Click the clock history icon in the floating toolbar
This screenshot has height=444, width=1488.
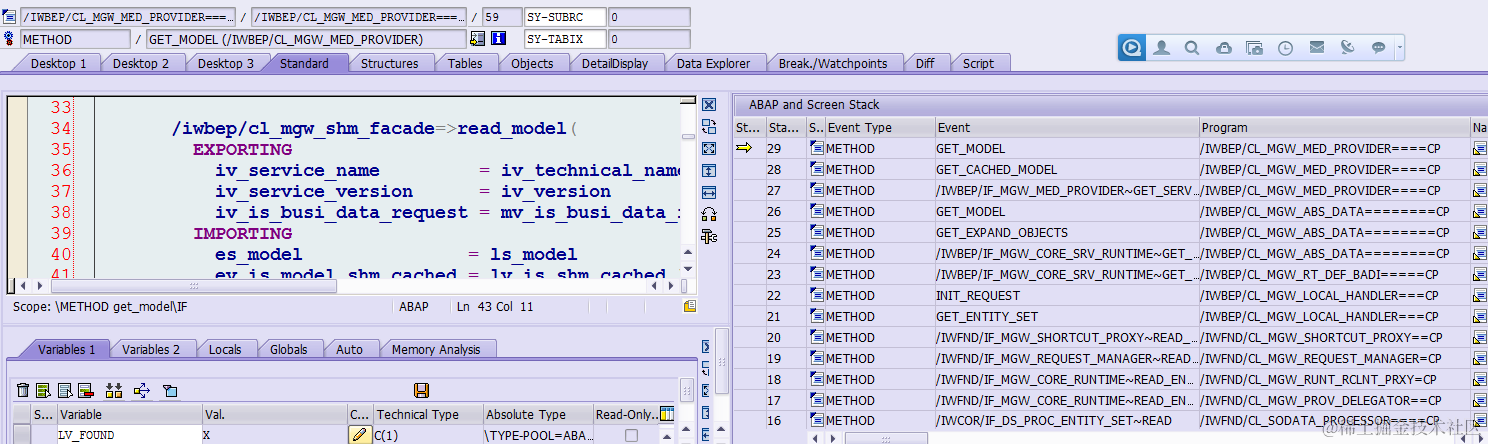point(1285,47)
